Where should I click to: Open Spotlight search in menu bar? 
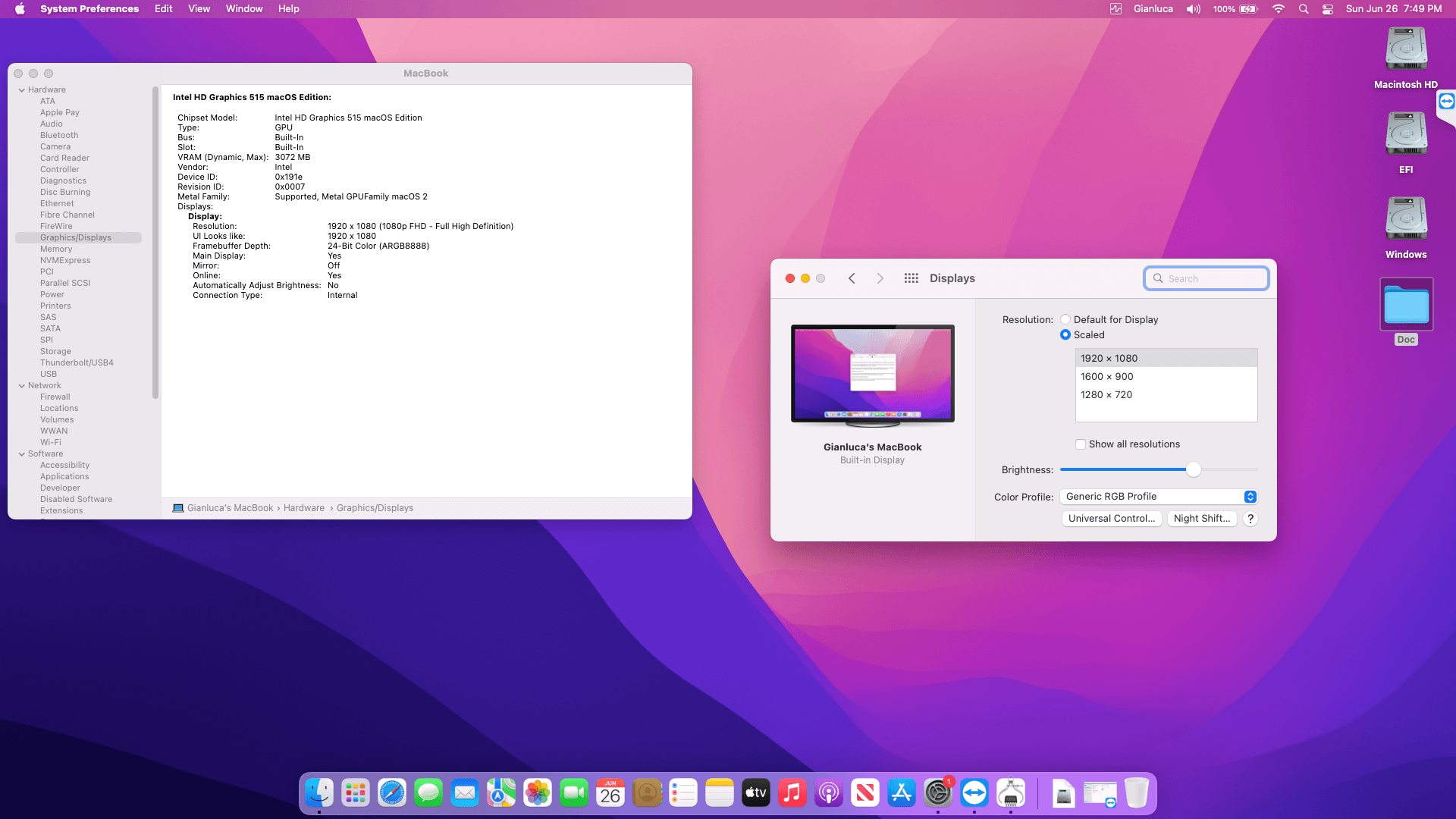[1304, 9]
